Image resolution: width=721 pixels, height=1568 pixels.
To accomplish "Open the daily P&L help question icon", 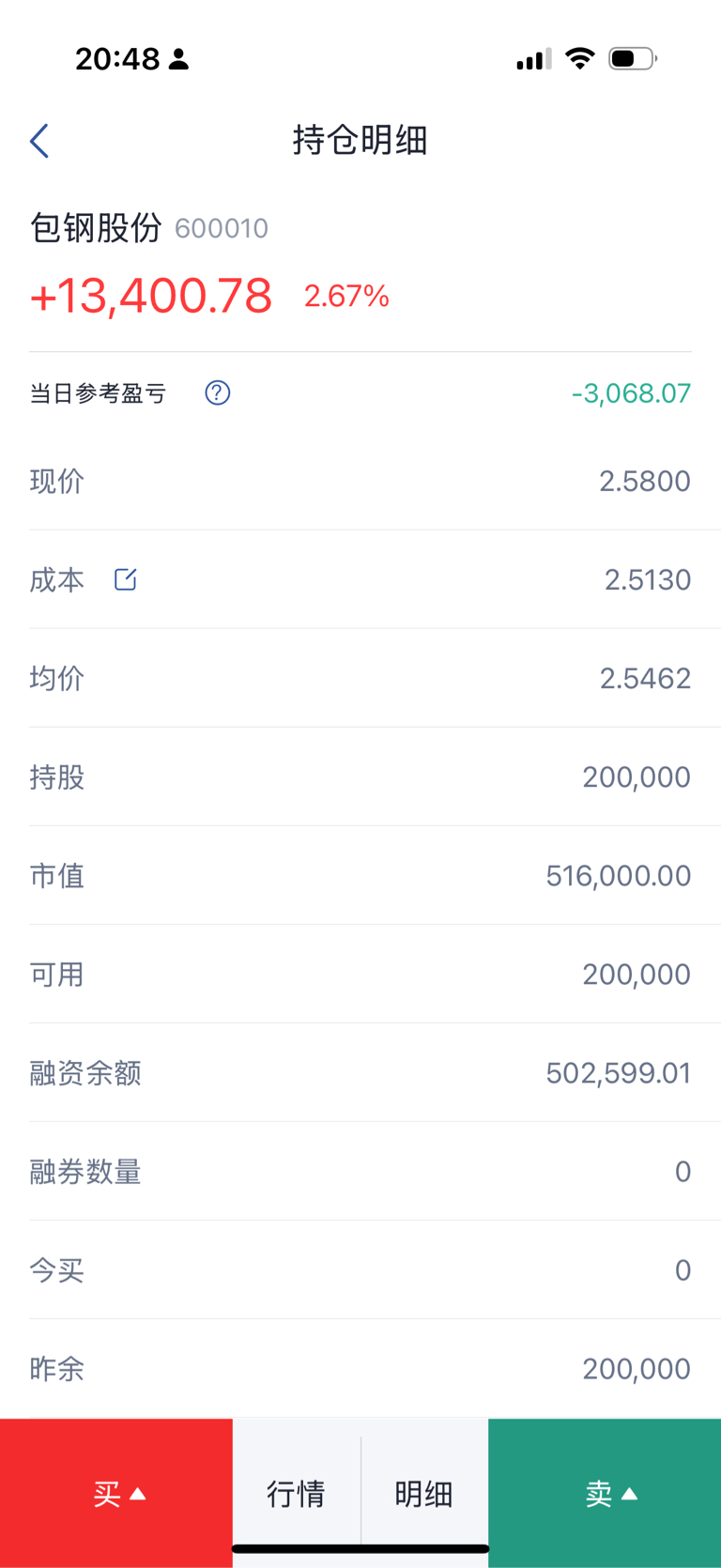I will (218, 392).
